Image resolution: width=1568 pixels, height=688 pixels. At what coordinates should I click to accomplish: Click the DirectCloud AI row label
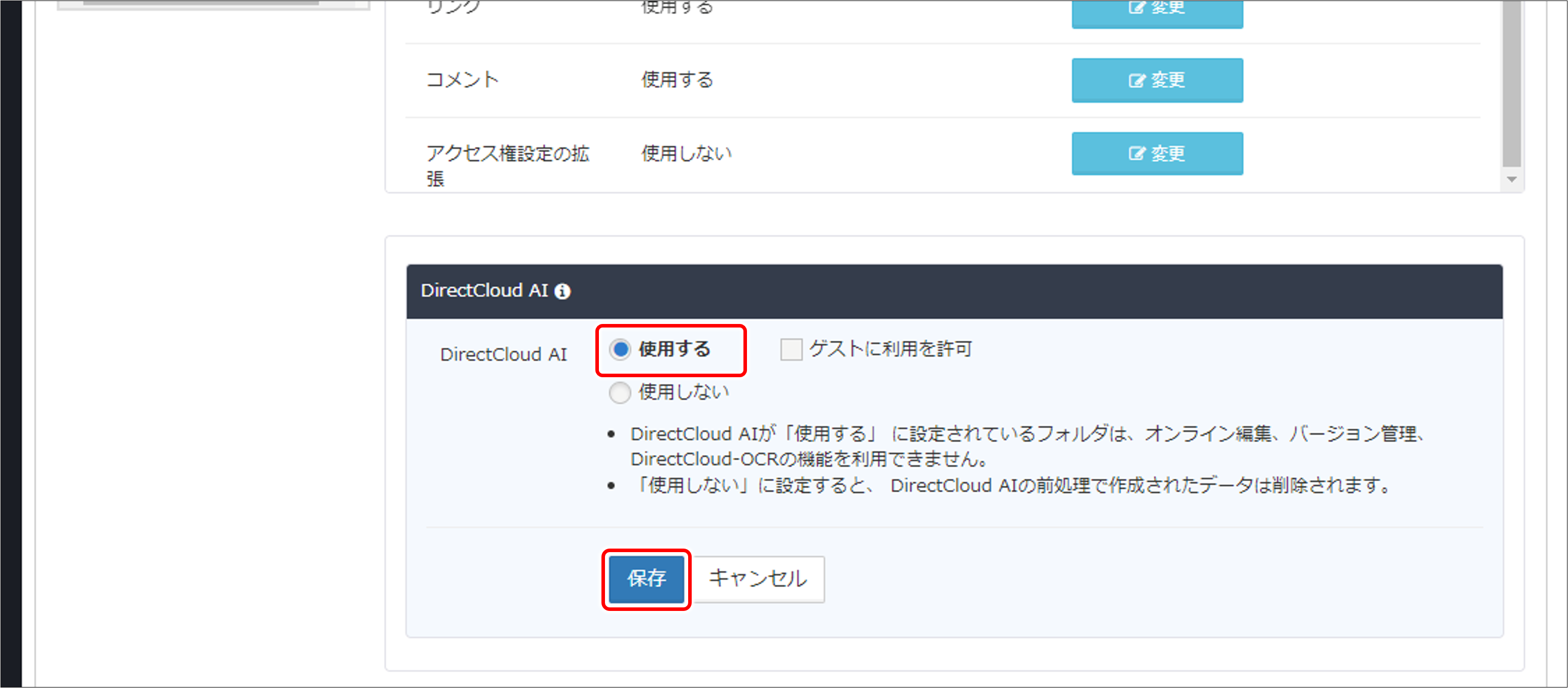click(505, 354)
